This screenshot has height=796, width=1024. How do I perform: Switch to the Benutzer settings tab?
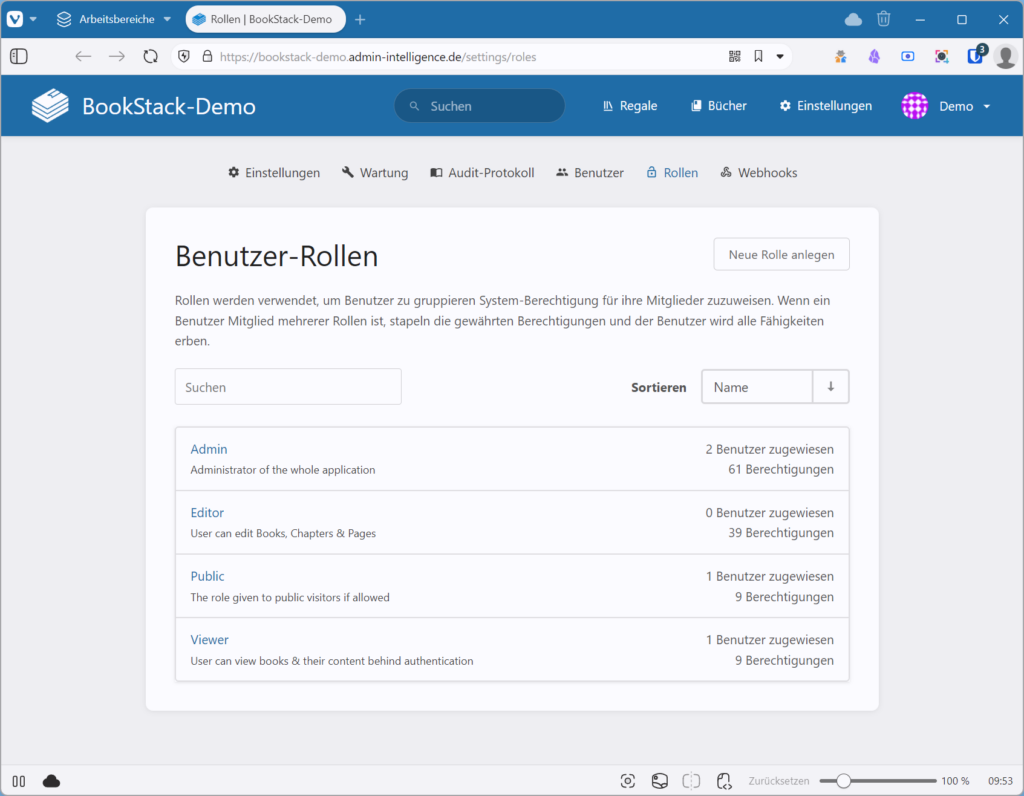pyautogui.click(x=589, y=172)
